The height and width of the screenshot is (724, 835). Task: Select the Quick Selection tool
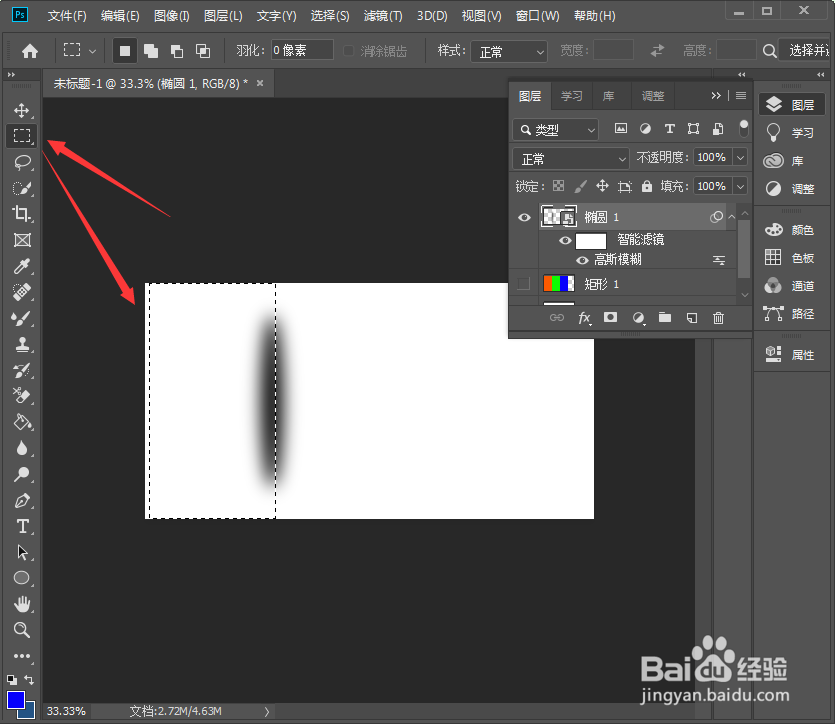[21, 188]
